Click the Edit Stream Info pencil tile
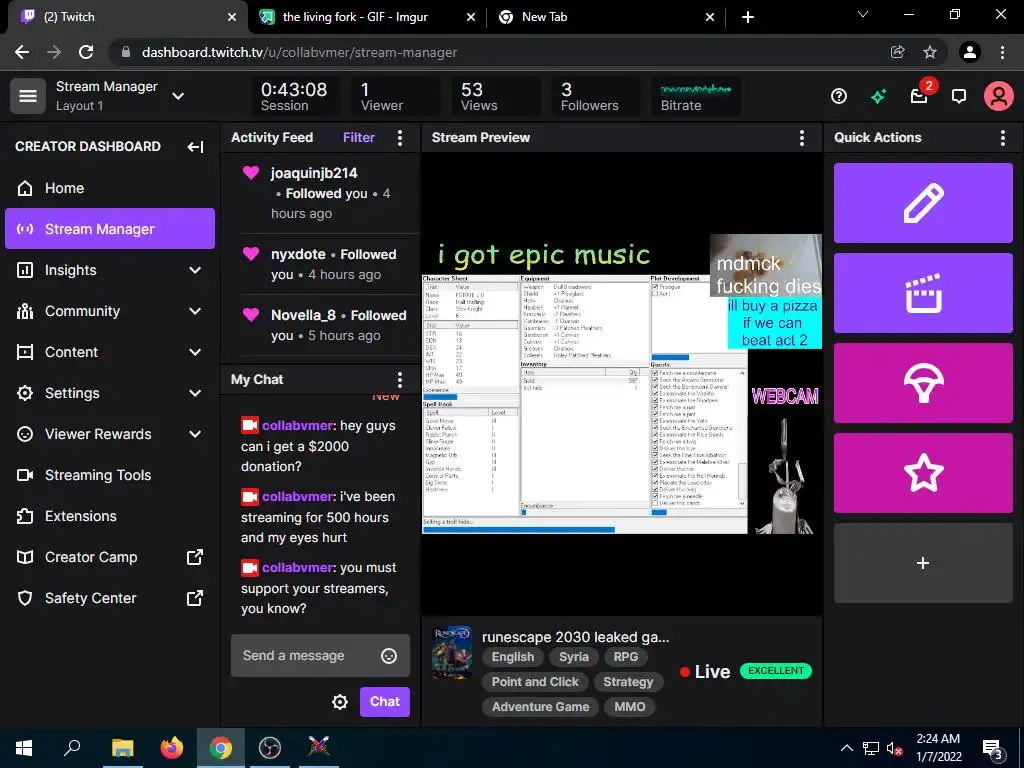 (923, 203)
